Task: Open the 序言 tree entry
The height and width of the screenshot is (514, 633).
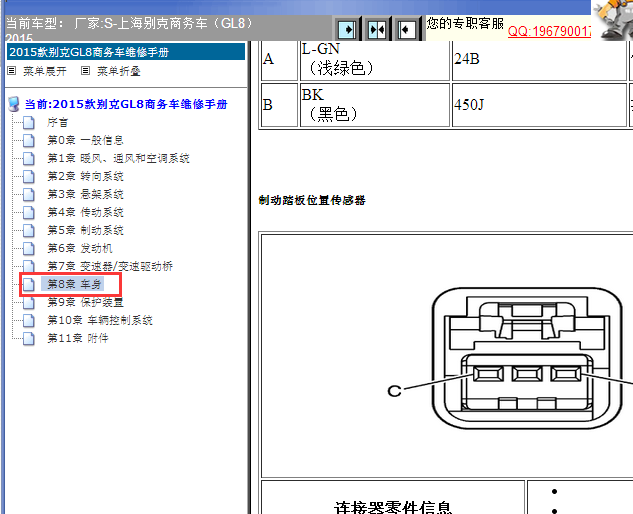Action: tap(58, 122)
